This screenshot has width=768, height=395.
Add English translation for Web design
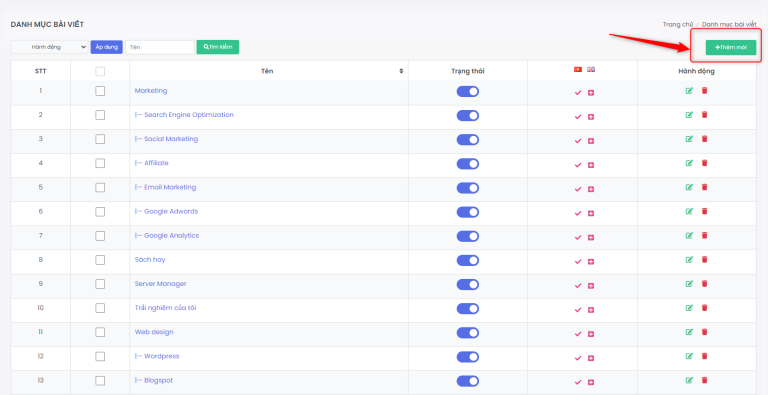[591, 334]
